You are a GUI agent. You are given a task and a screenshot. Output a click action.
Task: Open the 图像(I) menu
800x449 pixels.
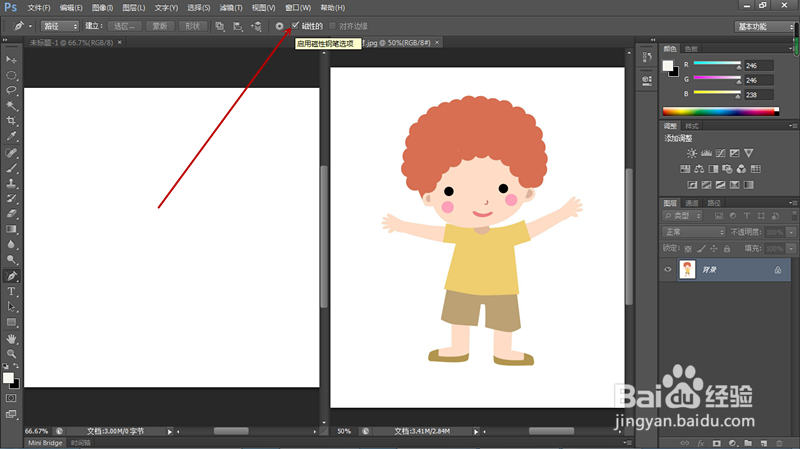(103, 8)
